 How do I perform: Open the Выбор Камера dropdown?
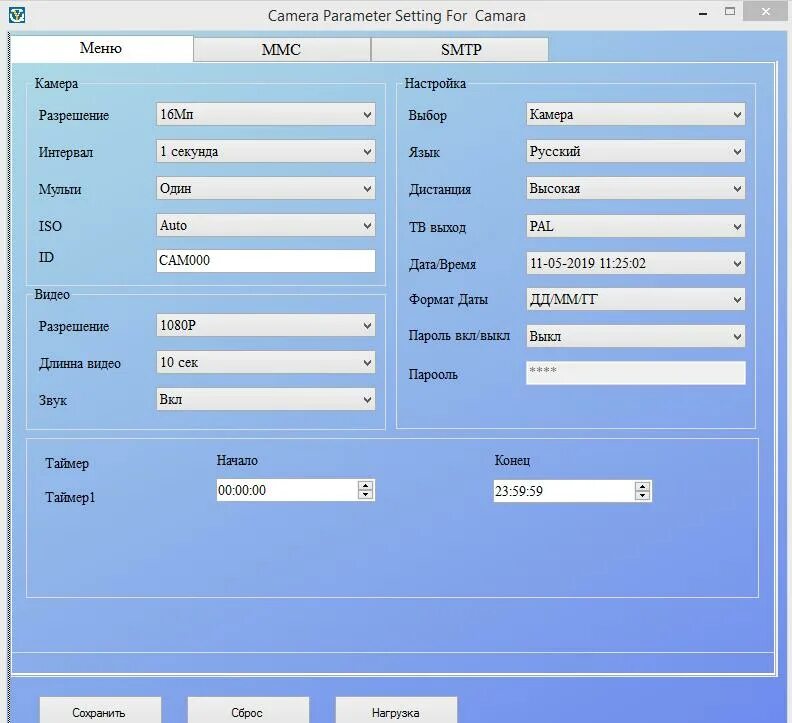point(635,115)
